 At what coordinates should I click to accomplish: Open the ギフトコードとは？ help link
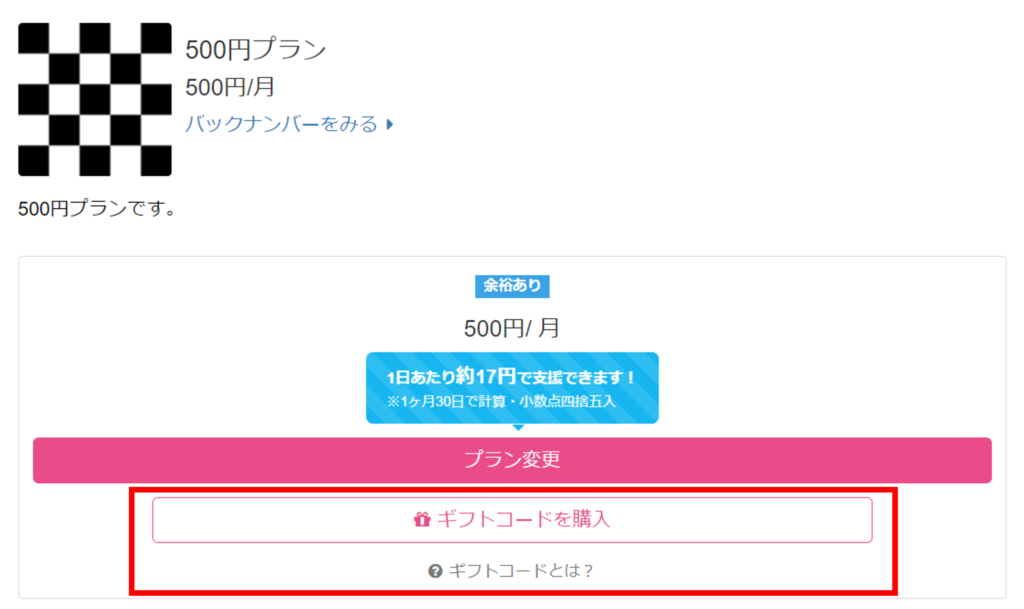point(521,571)
